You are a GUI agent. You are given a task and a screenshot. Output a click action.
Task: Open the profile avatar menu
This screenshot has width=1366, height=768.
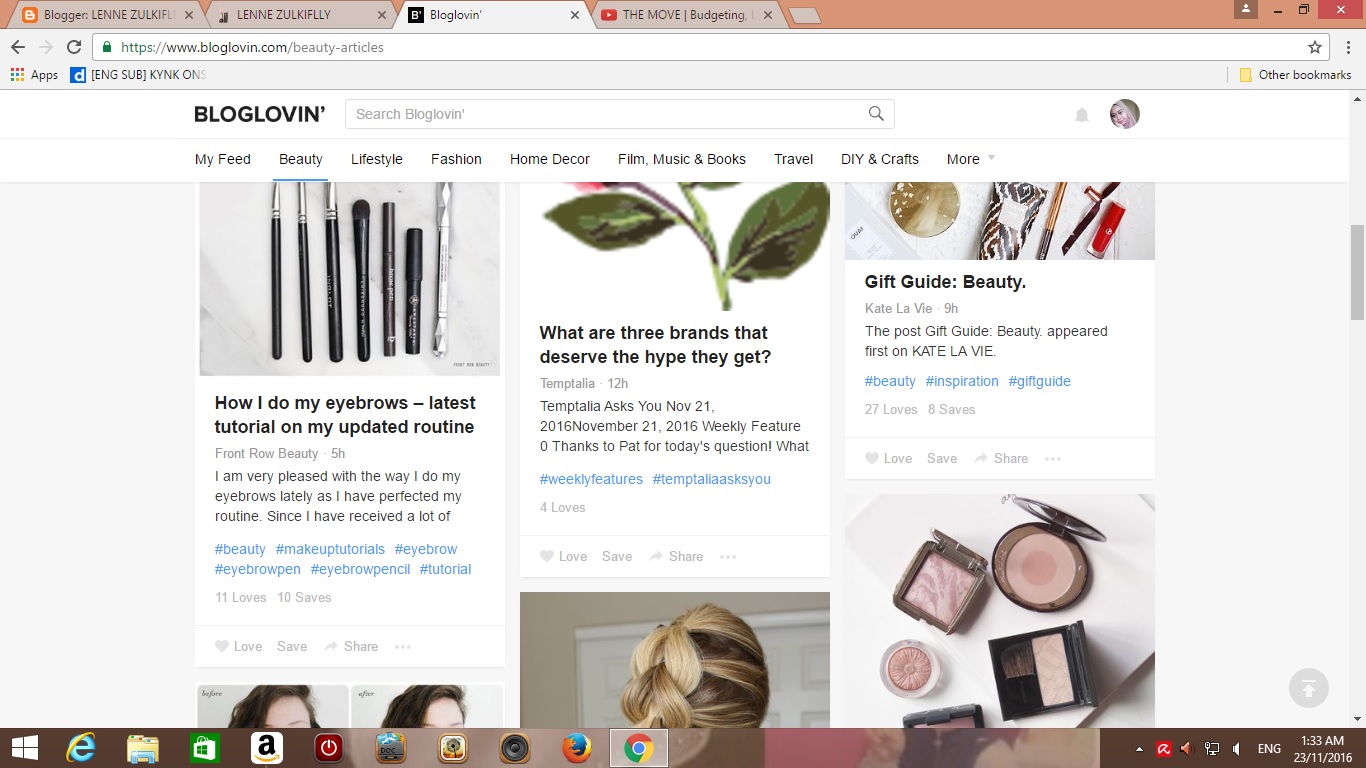(x=1125, y=114)
